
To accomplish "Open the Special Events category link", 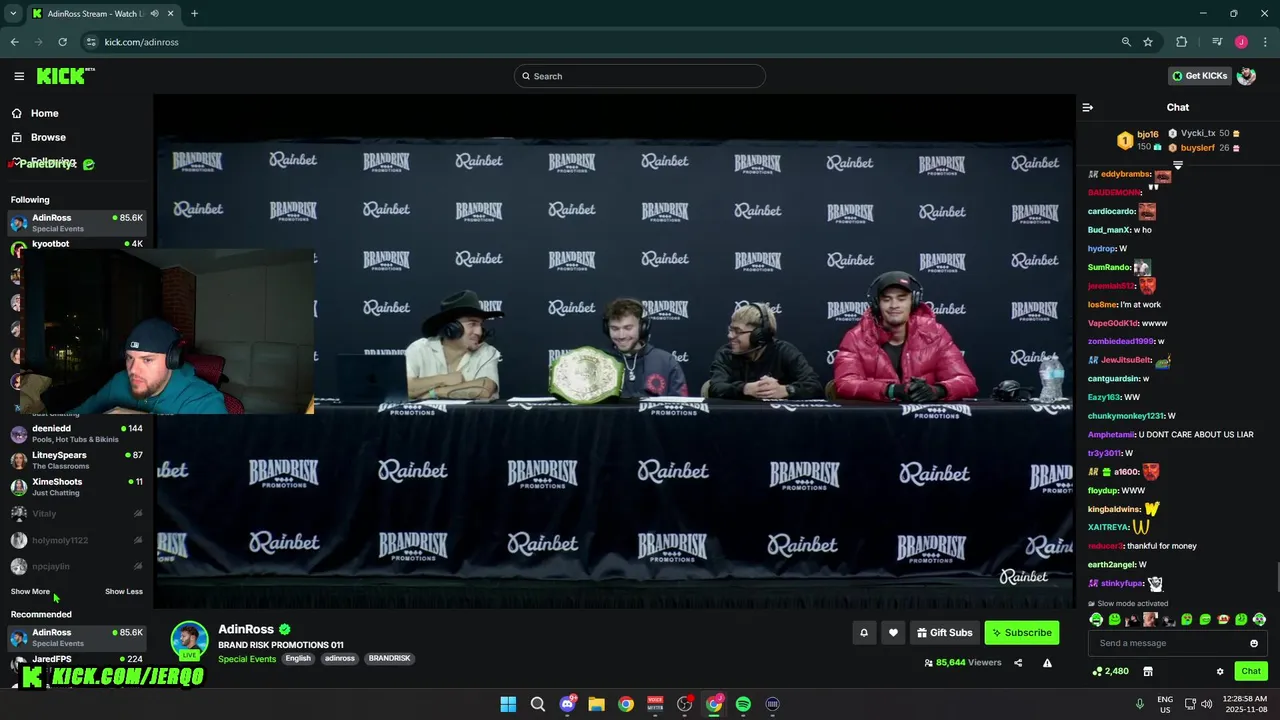I will (x=247, y=659).
